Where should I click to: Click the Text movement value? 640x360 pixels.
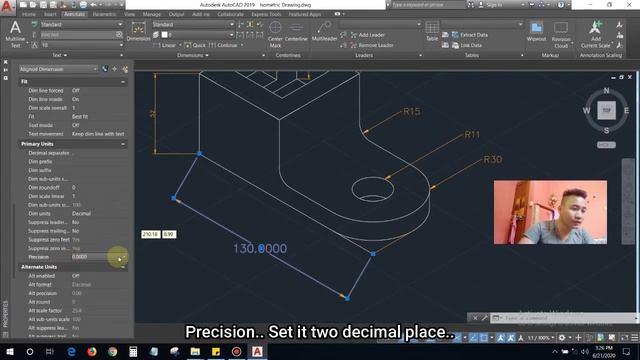(98, 134)
